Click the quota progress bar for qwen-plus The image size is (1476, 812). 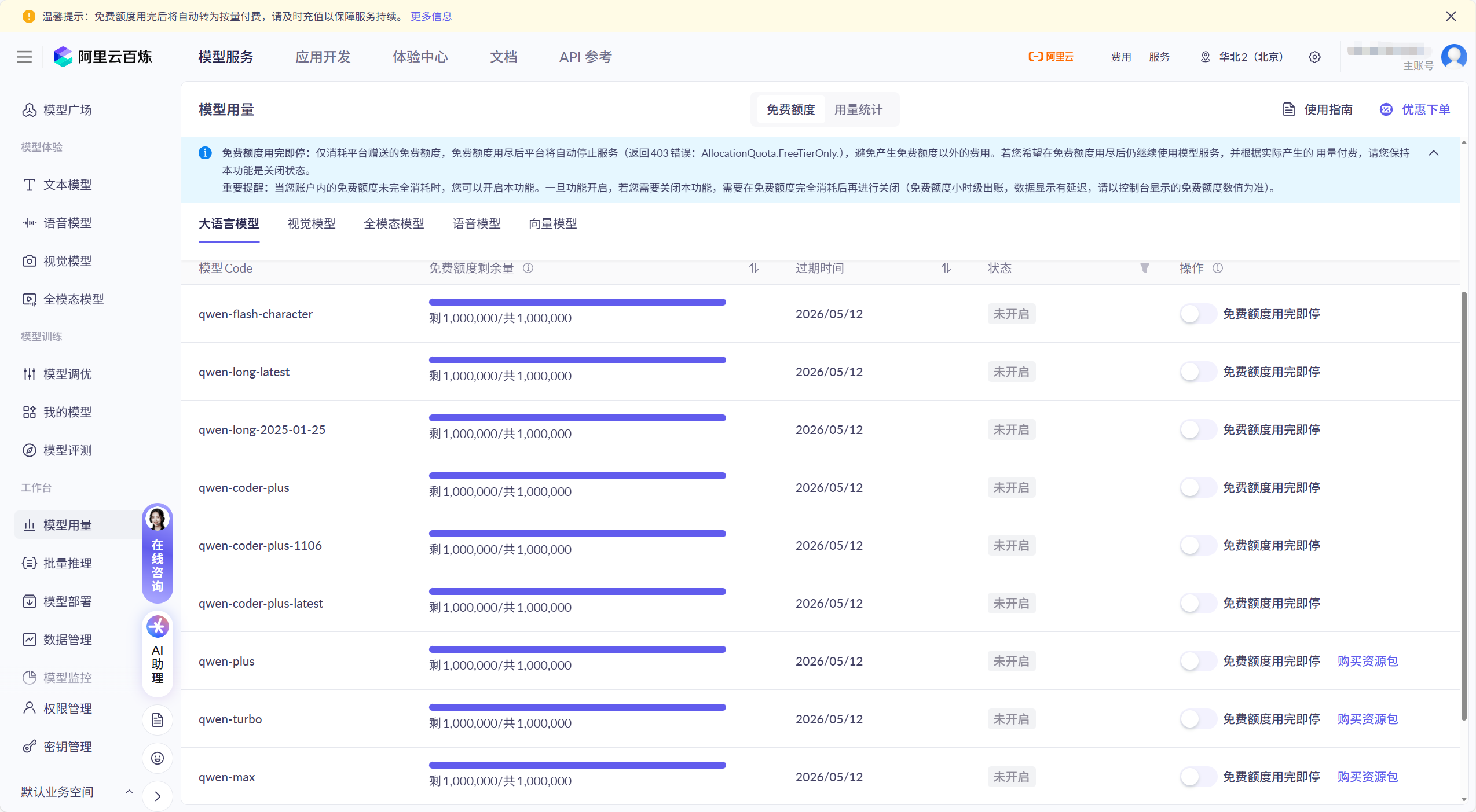(577, 649)
